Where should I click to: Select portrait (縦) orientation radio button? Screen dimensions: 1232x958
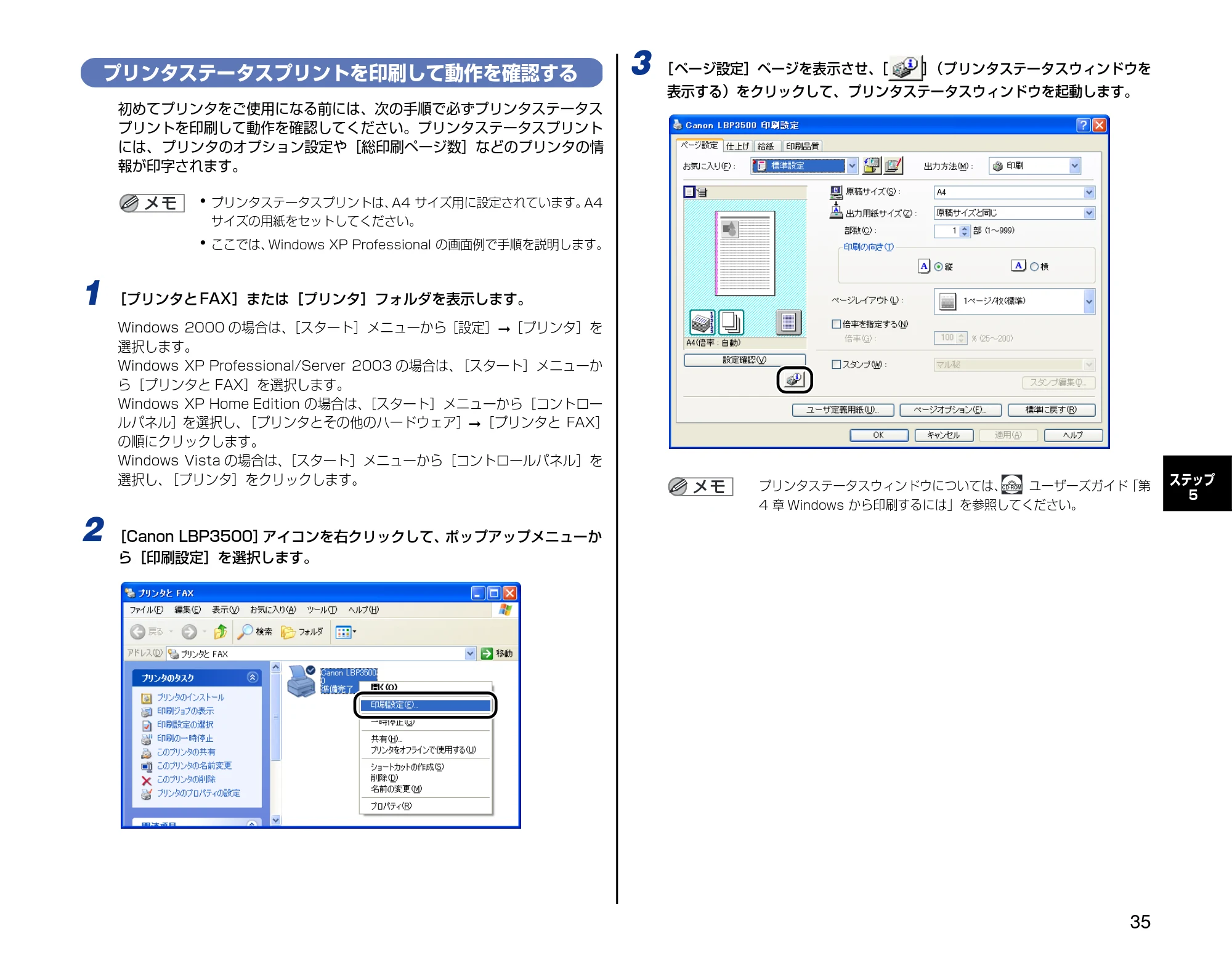pos(938,267)
